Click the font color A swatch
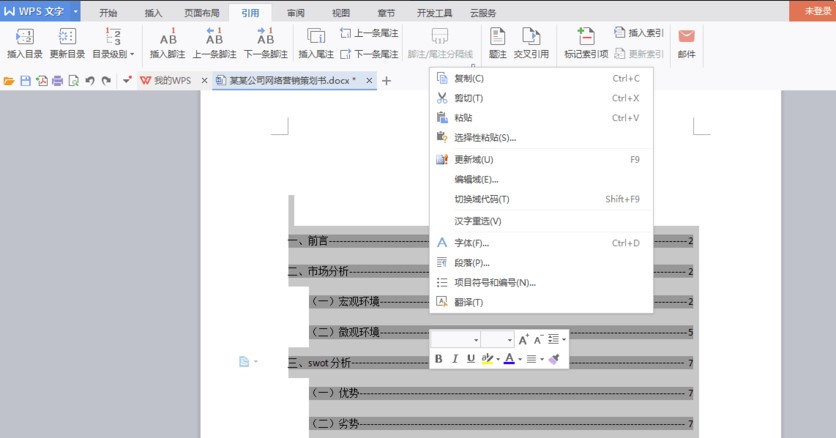The image size is (836, 438). point(509,359)
